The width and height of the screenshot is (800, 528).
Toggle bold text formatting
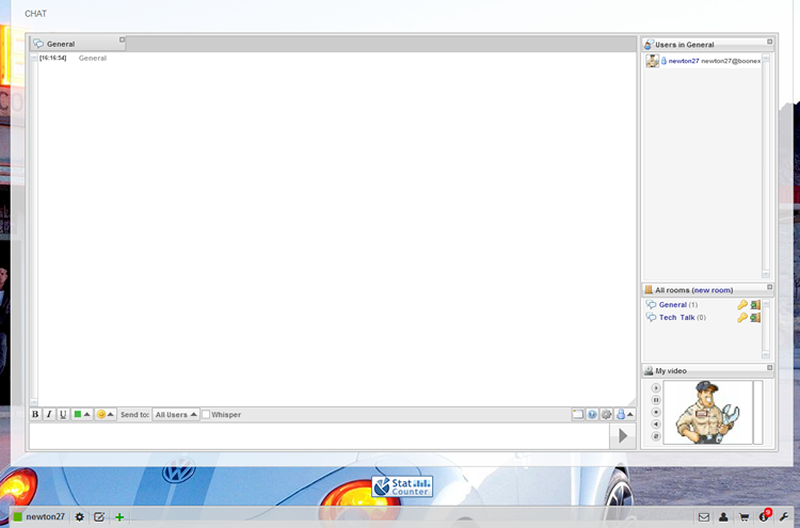coord(35,414)
